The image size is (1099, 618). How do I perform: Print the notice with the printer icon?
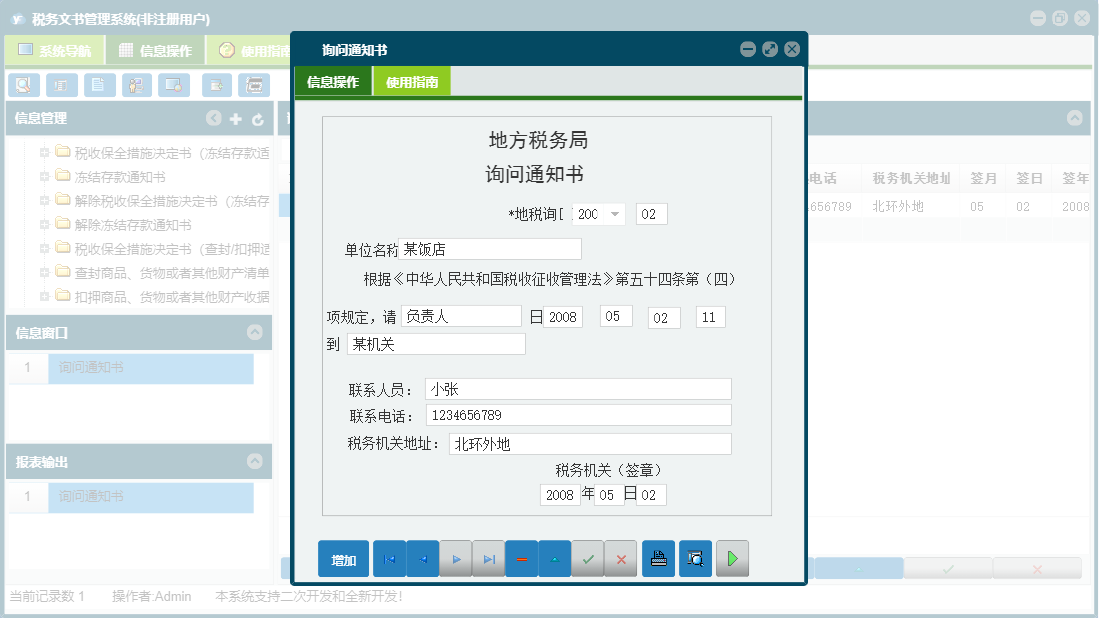click(x=658, y=559)
